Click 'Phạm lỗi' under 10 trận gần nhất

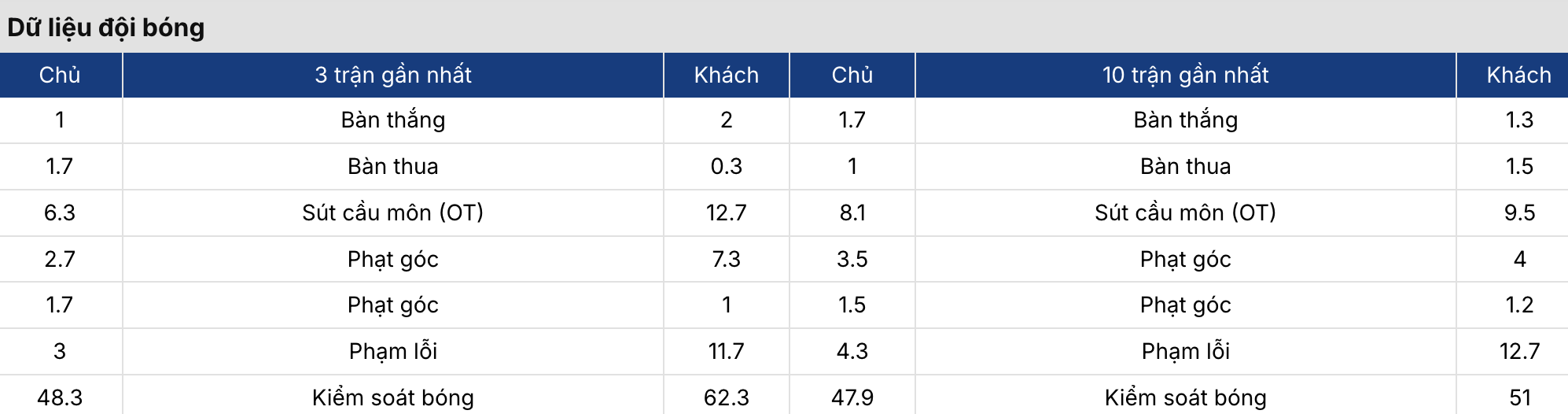1185,351
